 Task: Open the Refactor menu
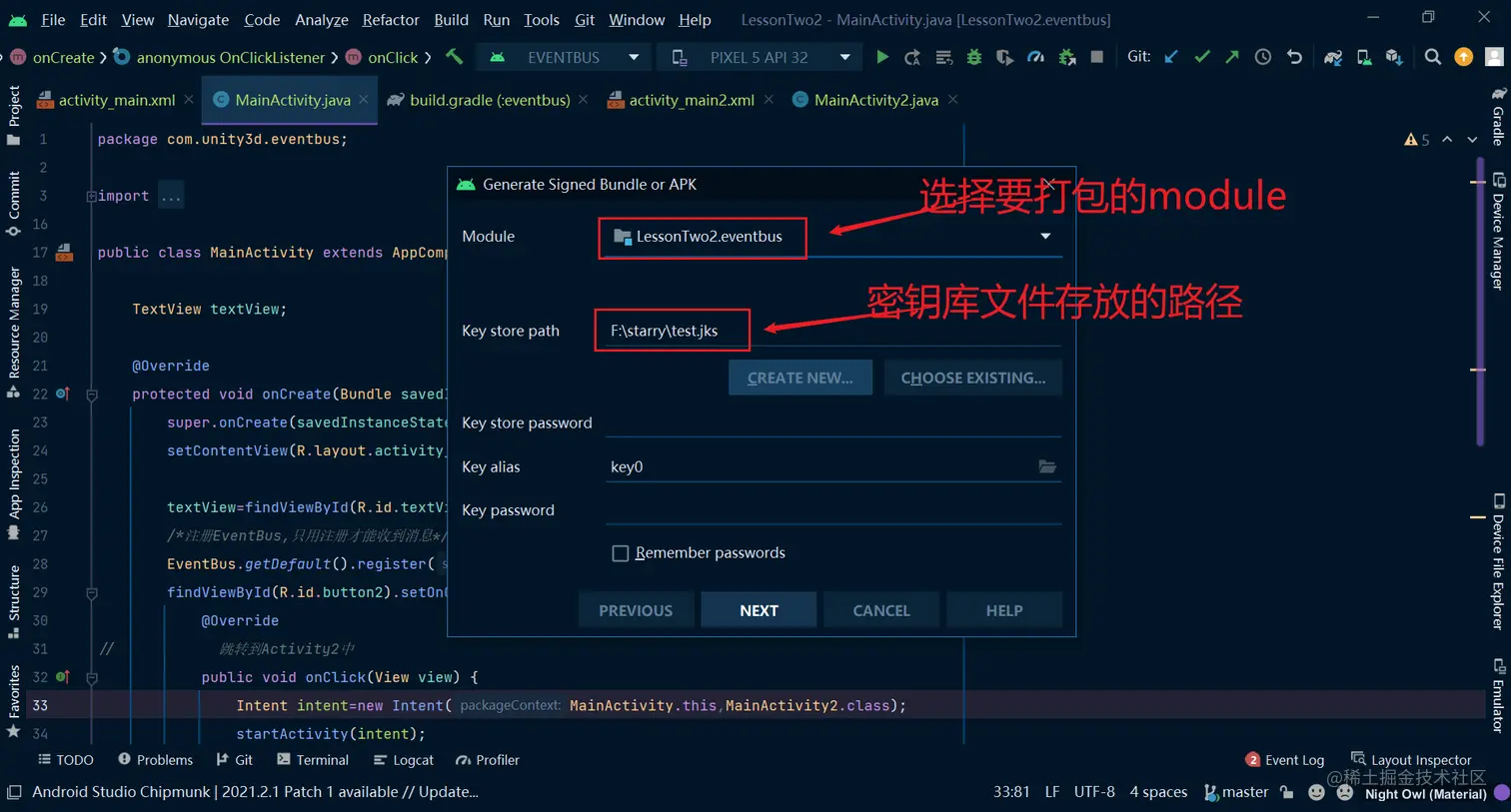tap(391, 19)
